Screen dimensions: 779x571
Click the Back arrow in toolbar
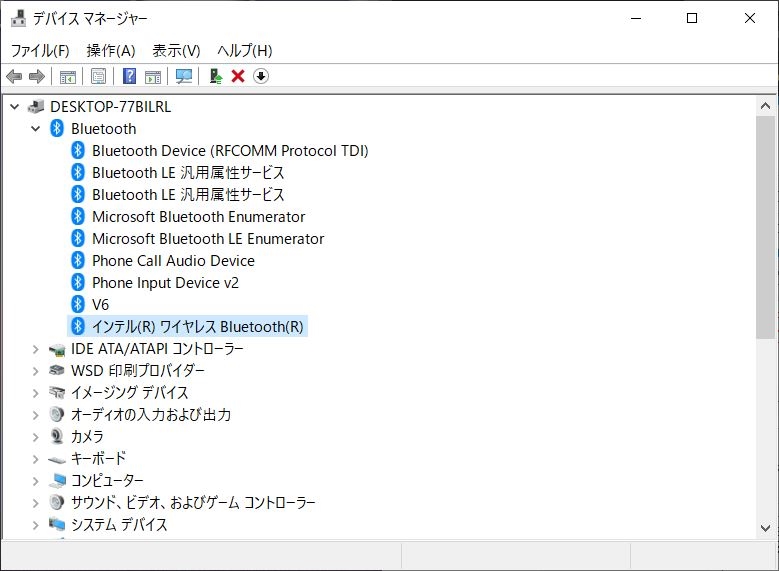tap(14, 76)
